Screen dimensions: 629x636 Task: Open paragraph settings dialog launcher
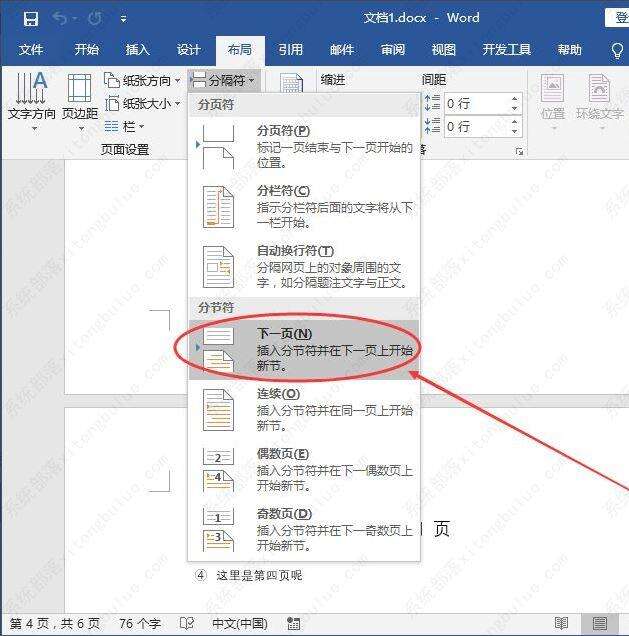pyautogui.click(x=519, y=151)
